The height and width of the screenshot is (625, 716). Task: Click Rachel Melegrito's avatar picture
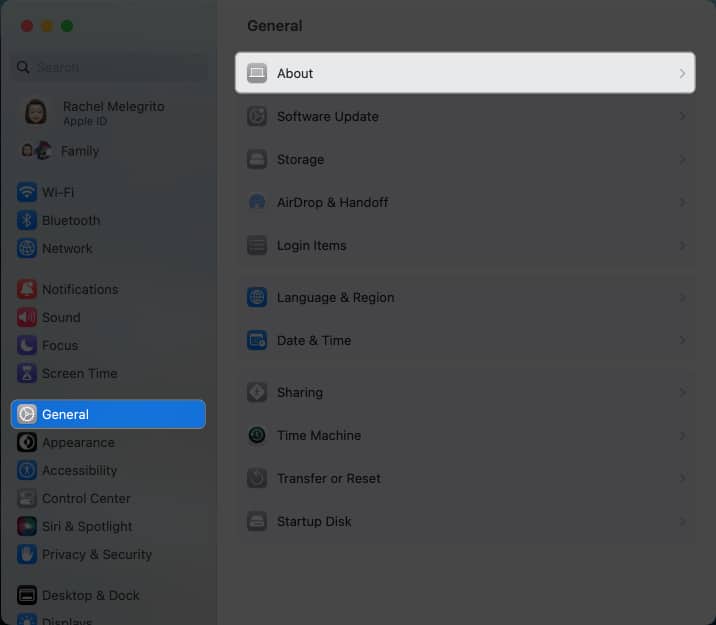(x=36, y=112)
